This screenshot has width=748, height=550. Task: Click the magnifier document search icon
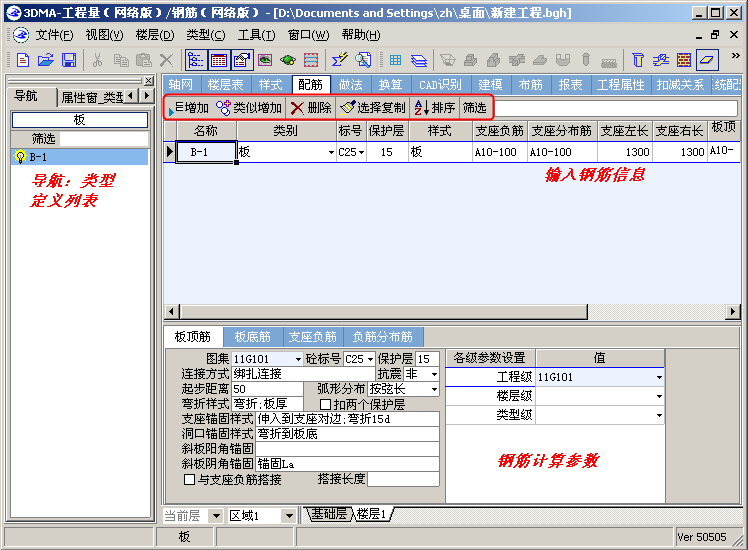[363, 60]
